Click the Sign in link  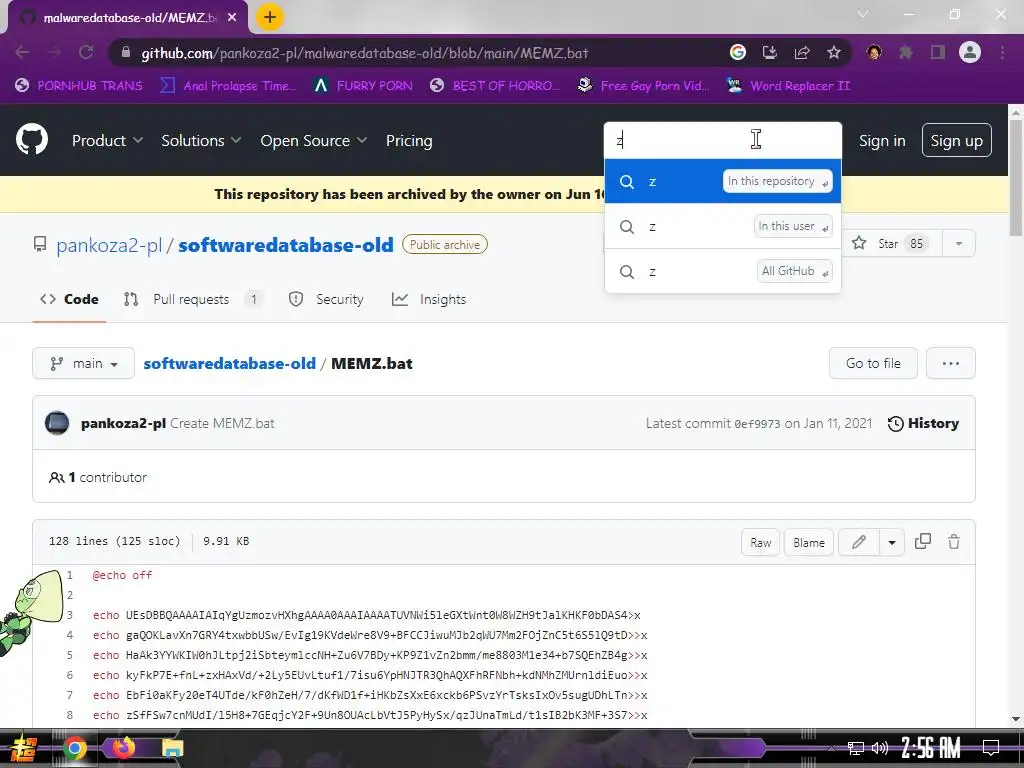tap(882, 140)
